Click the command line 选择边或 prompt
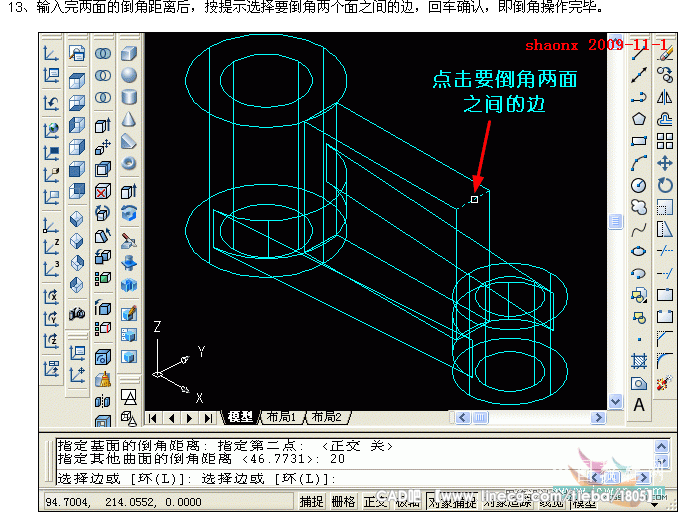Image resolution: width=682 pixels, height=513 pixels. pyautogui.click(x=196, y=479)
